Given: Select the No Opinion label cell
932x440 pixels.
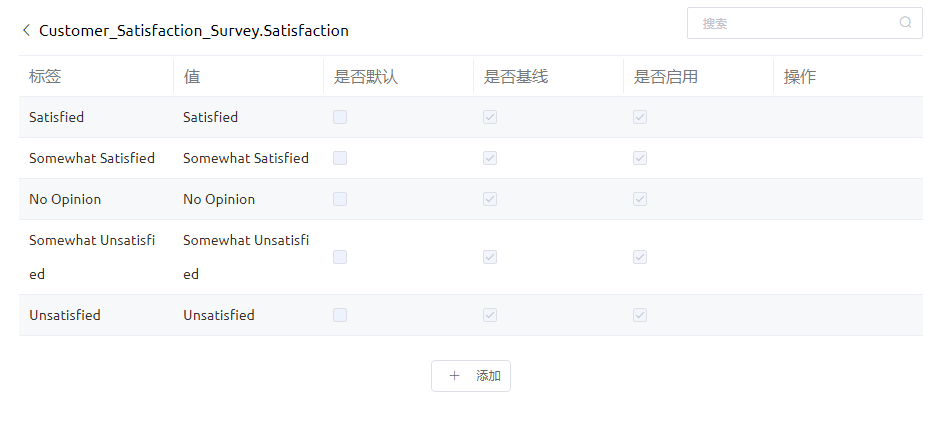Looking at the screenshot, I should (96, 199).
